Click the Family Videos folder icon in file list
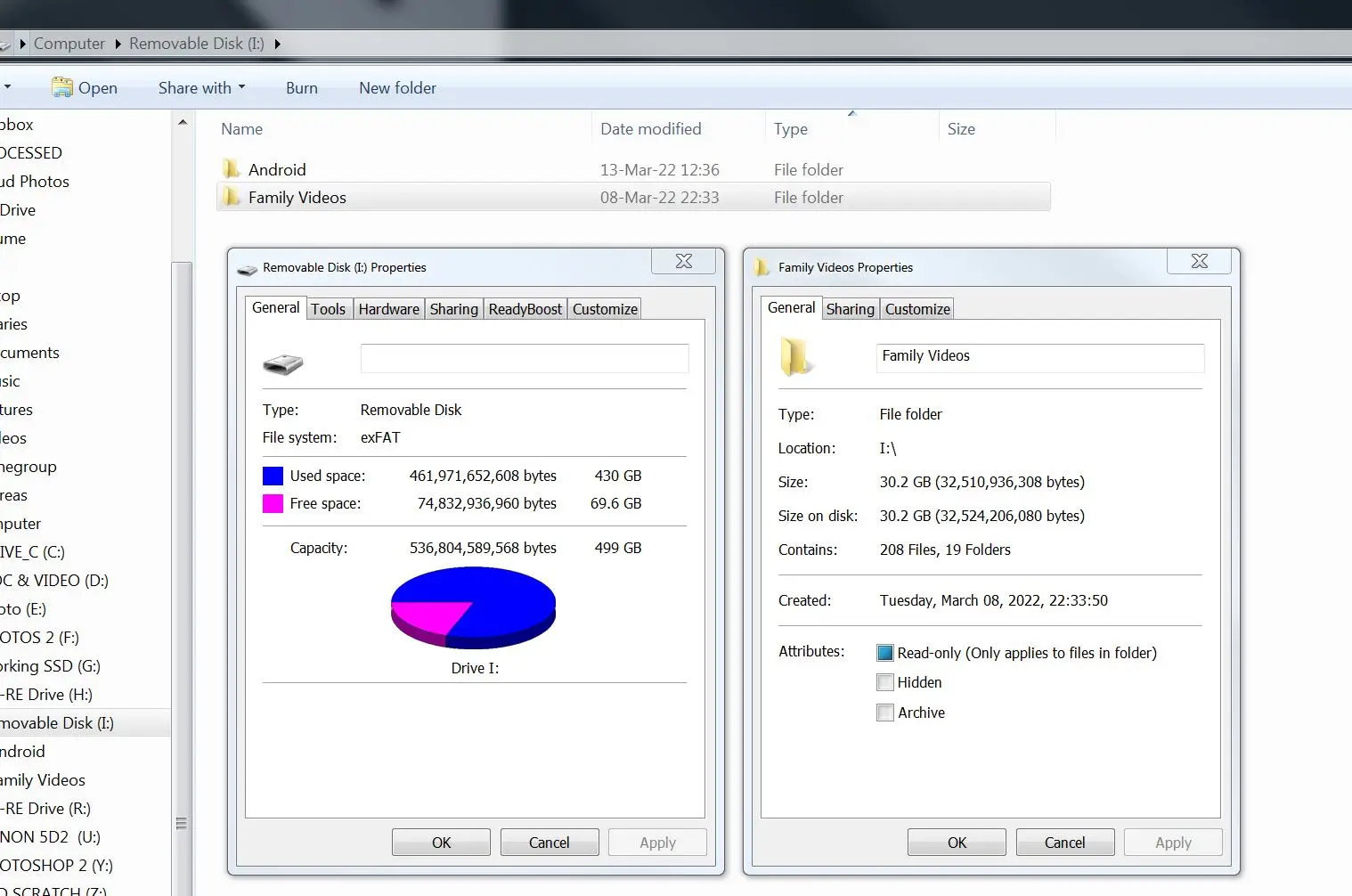This screenshot has height=896, width=1352. click(x=232, y=197)
